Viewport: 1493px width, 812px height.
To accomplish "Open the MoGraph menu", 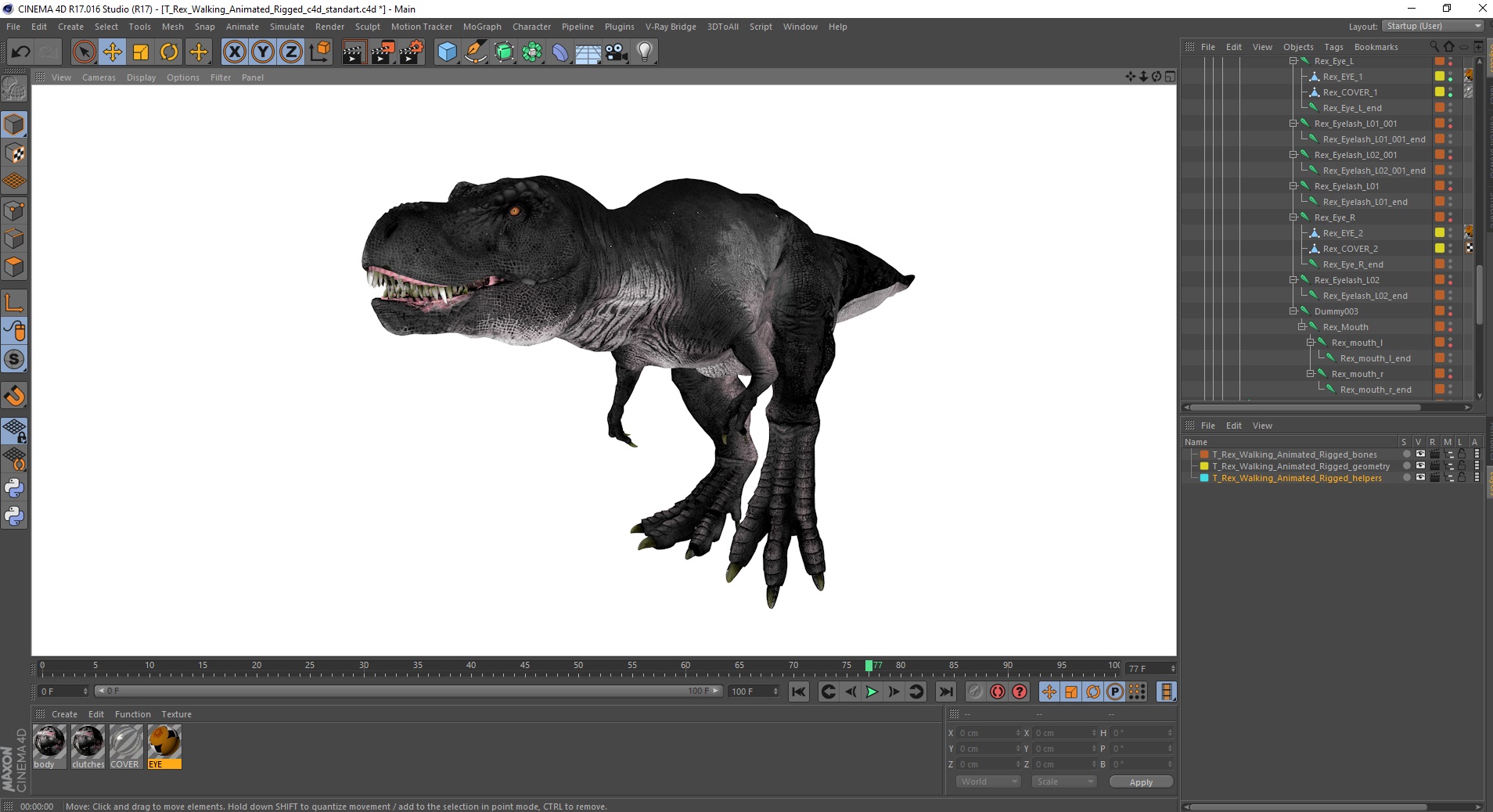I will 482,27.
